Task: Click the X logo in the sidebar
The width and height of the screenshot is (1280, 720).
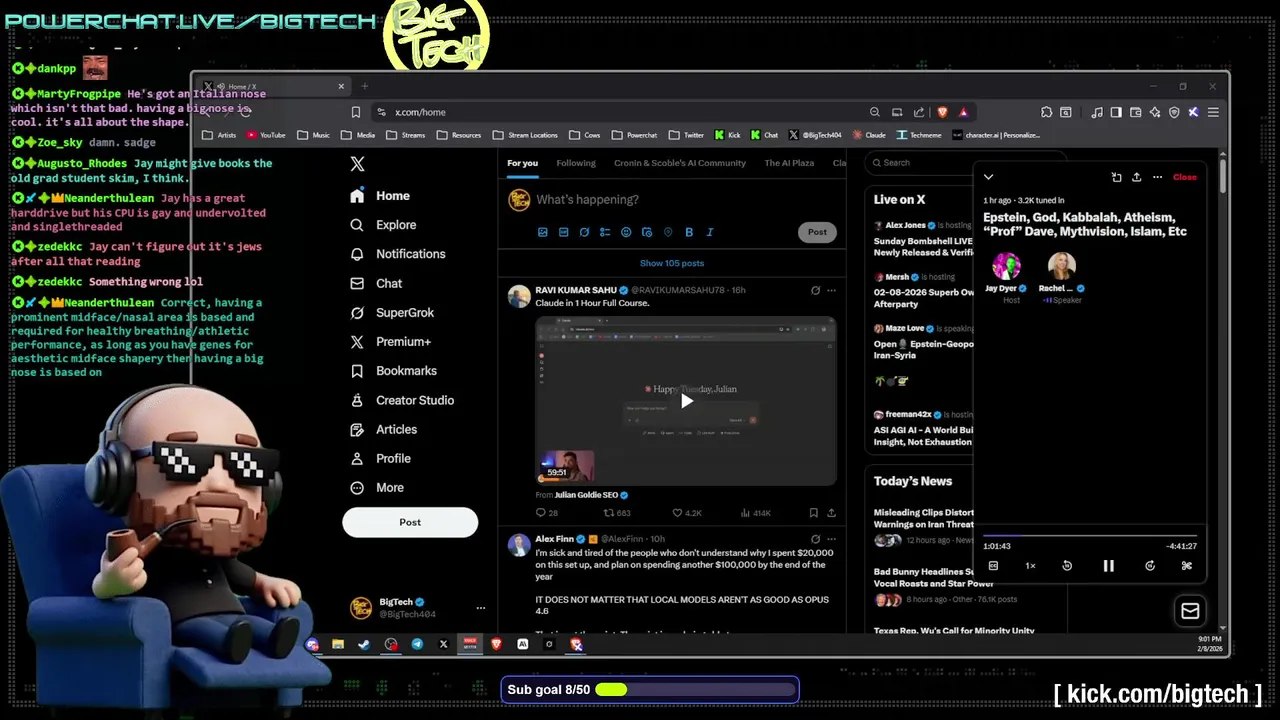Action: click(x=357, y=164)
